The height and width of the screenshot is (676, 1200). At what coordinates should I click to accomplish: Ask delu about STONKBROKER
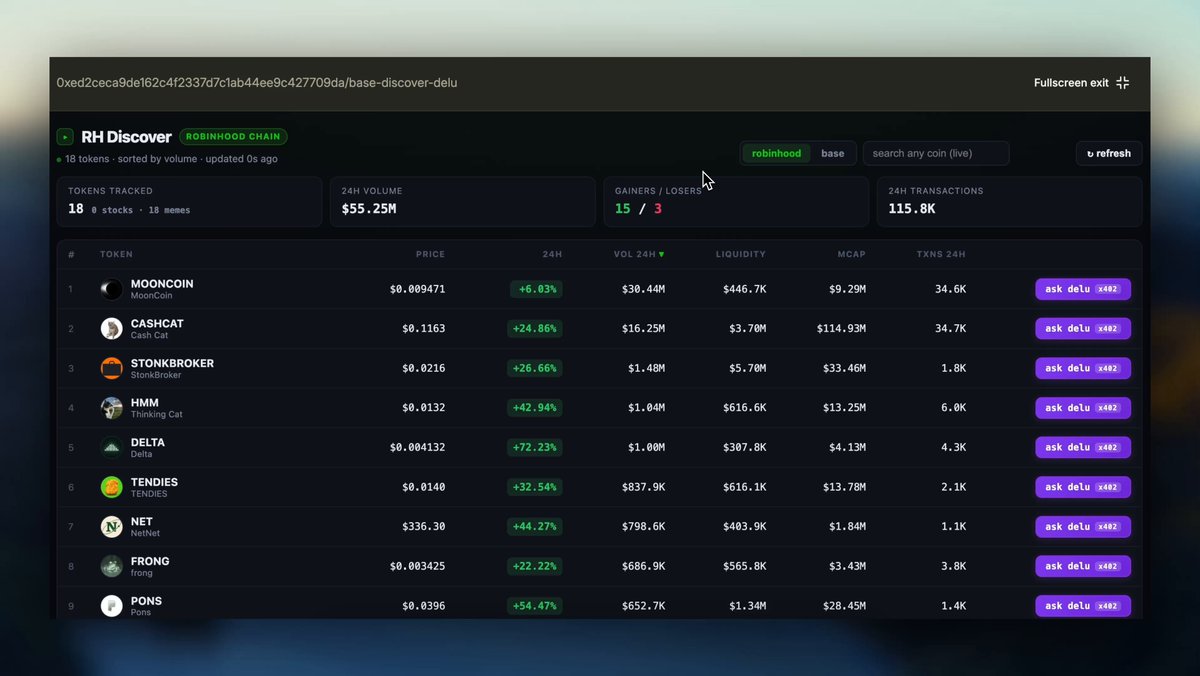(1083, 368)
